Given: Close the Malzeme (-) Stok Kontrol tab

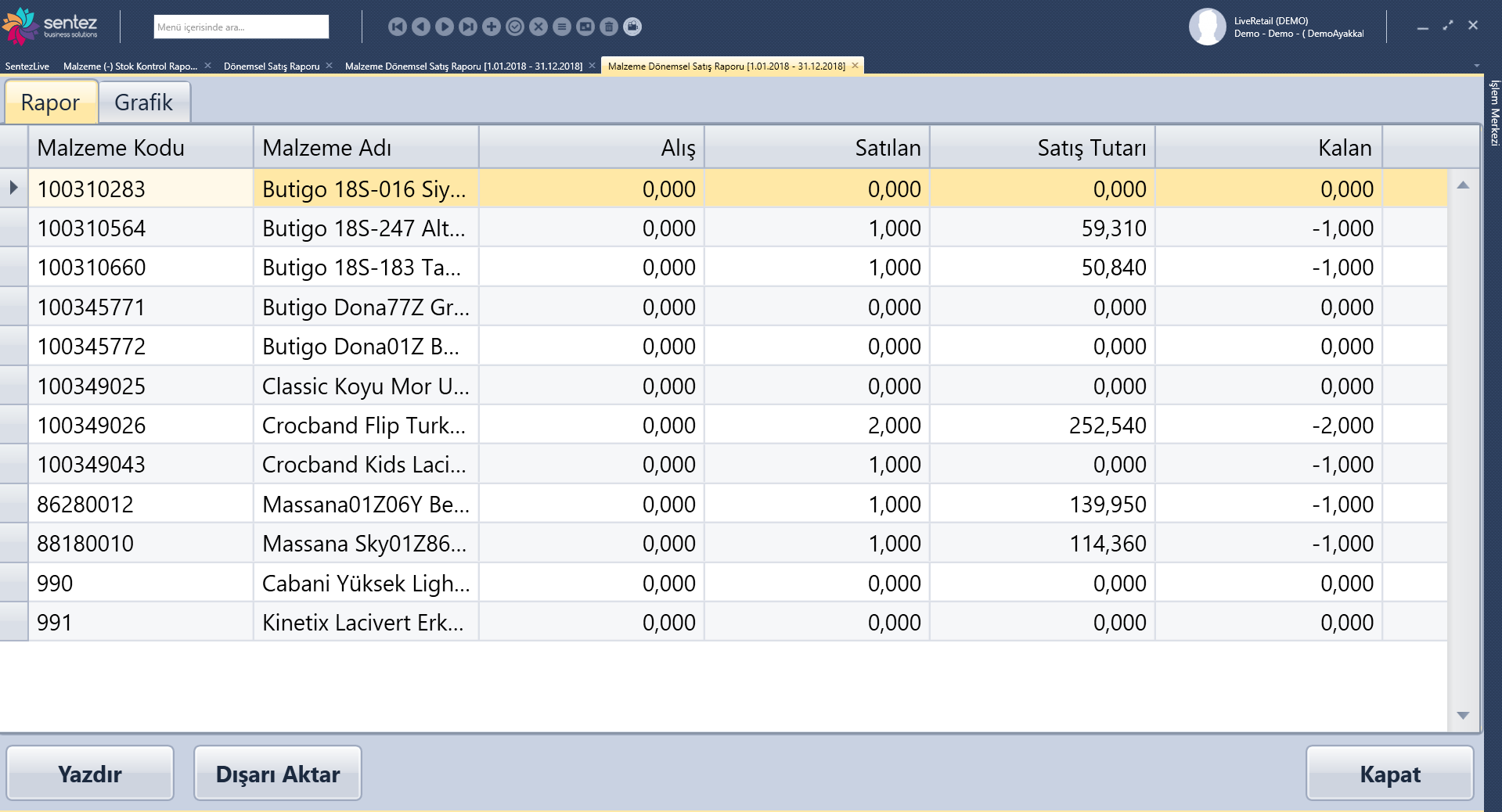Looking at the screenshot, I should tap(207, 66).
